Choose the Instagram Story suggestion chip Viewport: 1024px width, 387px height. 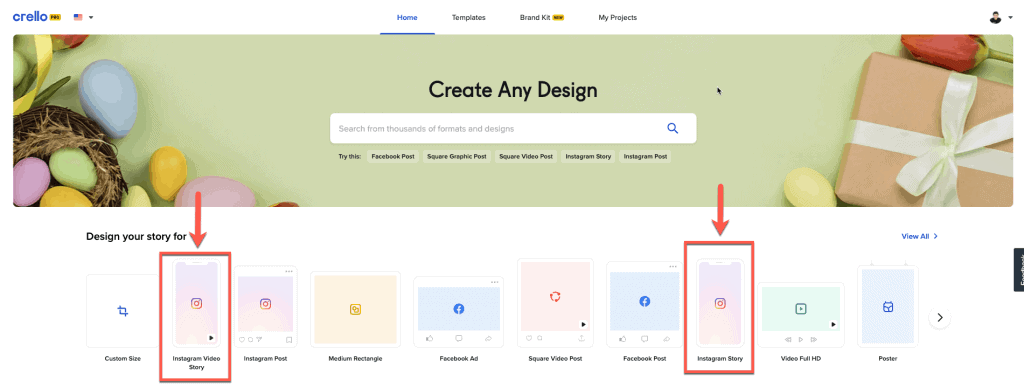tap(588, 157)
